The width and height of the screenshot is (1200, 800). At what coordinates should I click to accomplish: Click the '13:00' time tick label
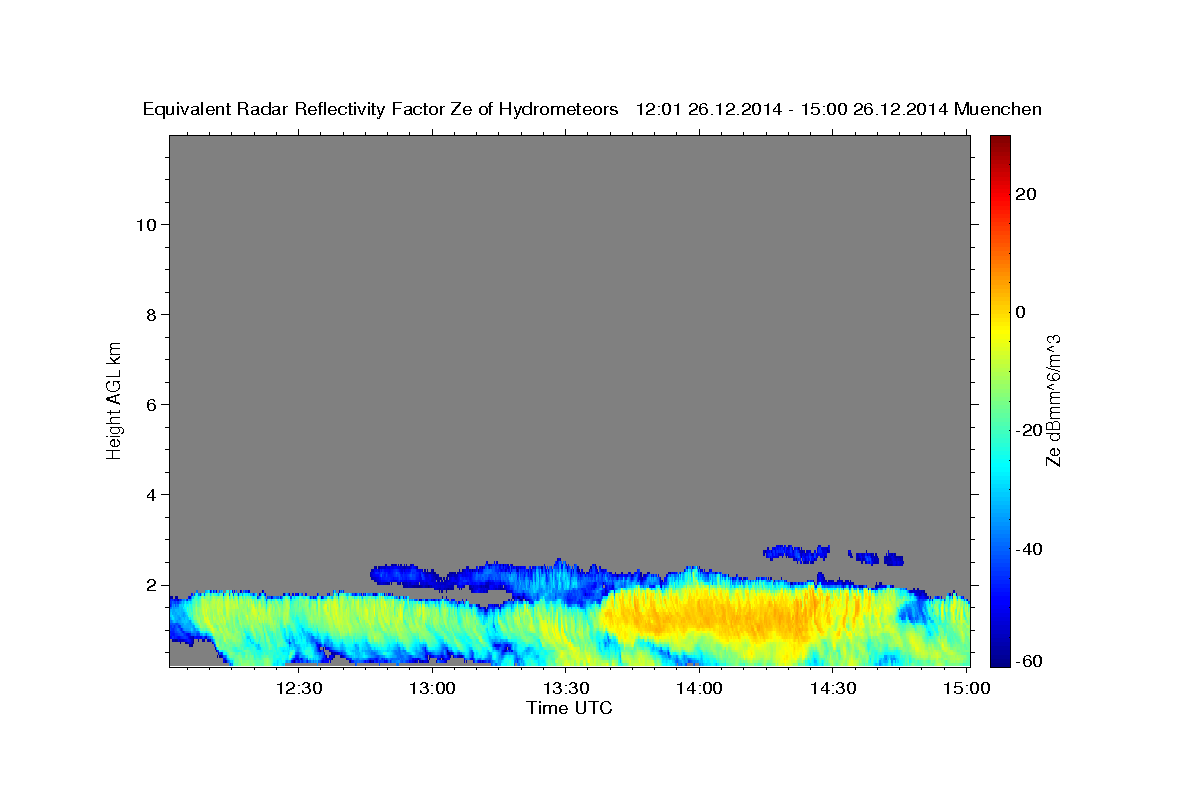432,689
